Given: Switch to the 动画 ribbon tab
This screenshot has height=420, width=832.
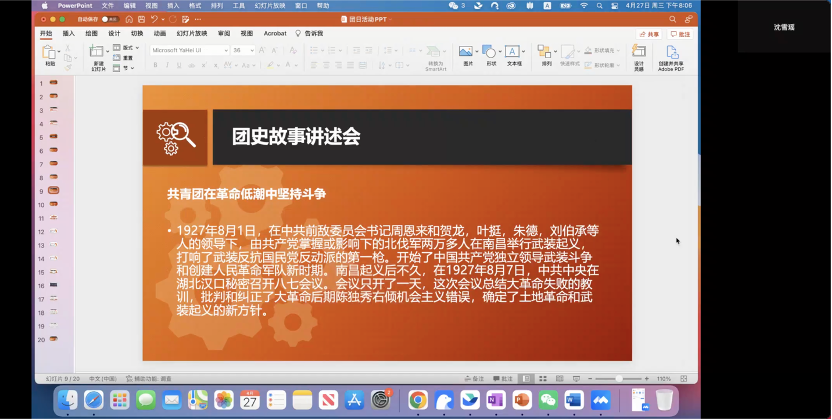Looking at the screenshot, I should 160,33.
